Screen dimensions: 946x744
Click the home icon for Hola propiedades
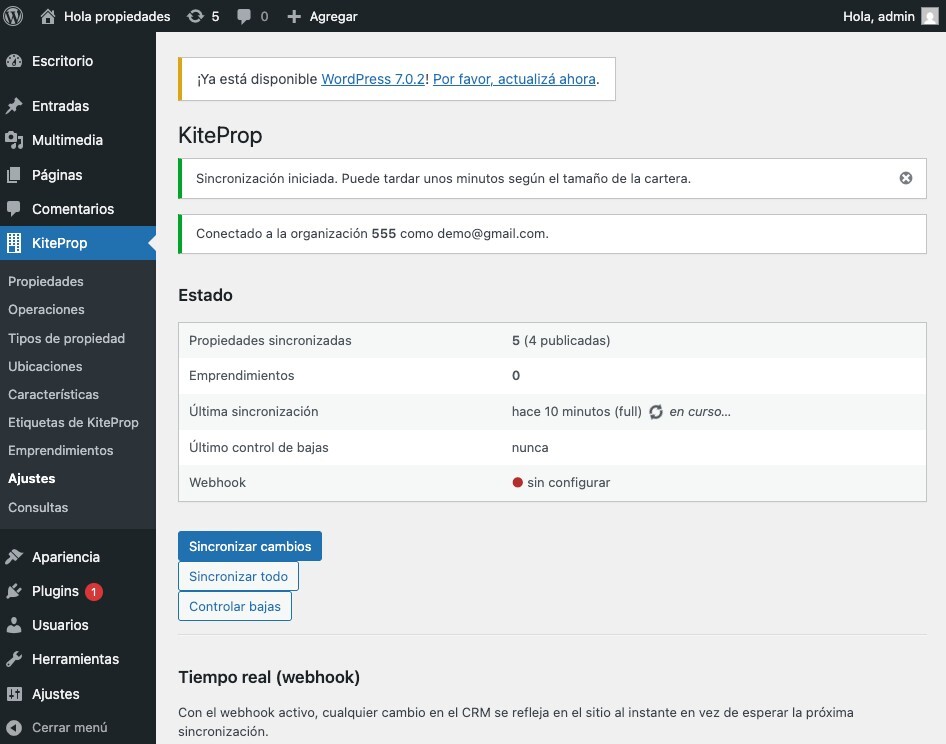(48, 16)
